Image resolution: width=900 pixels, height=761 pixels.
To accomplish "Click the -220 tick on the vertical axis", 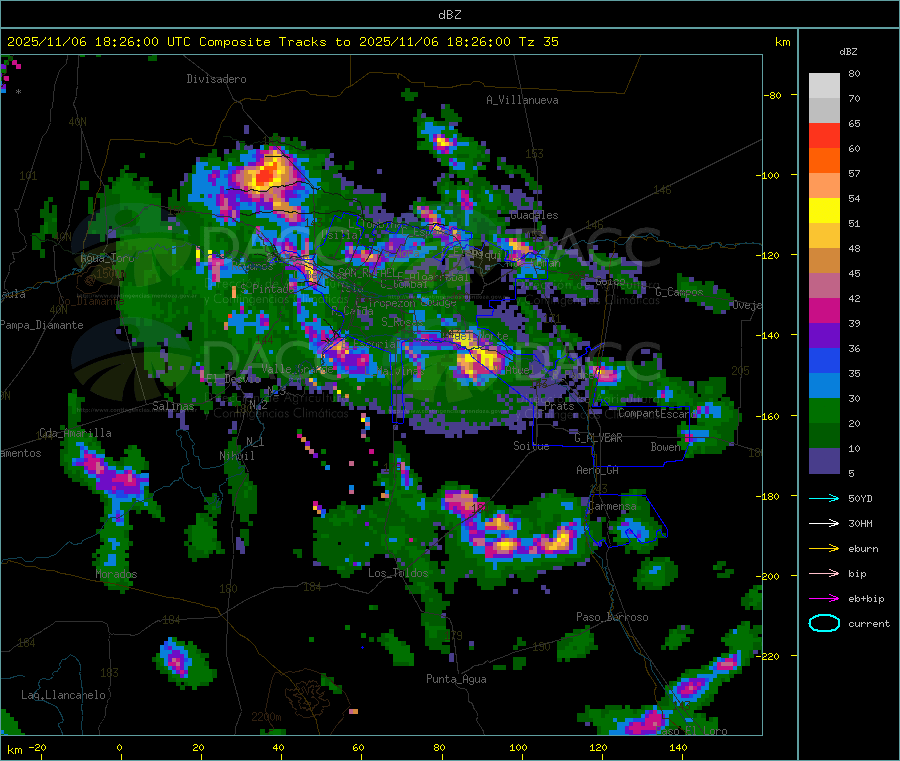I will pos(768,656).
